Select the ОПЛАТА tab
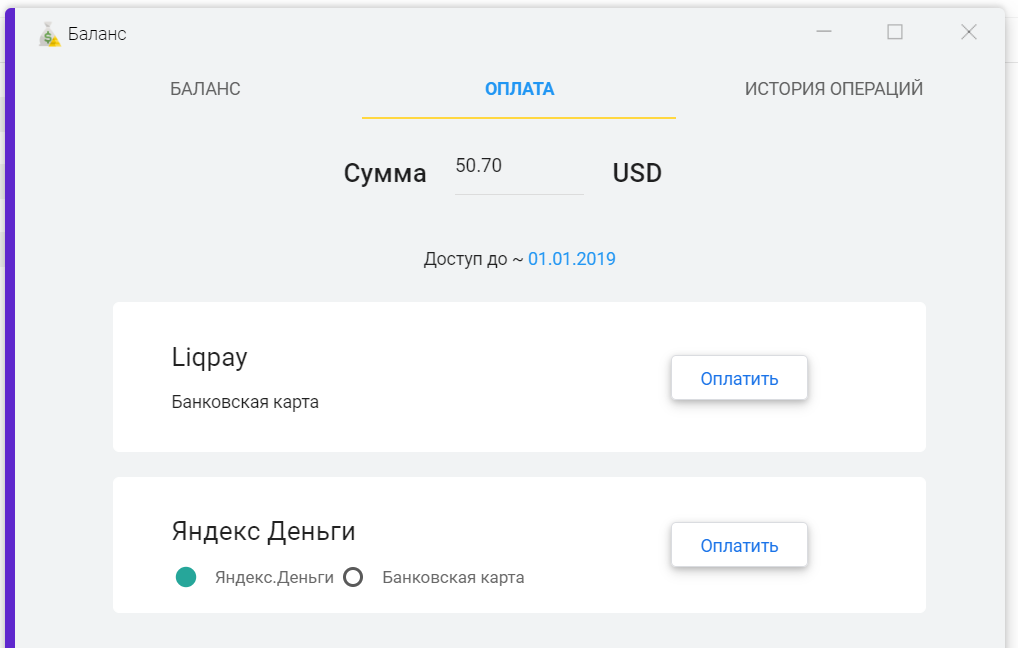Viewport: 1018px width, 648px height. pyautogui.click(x=519, y=89)
